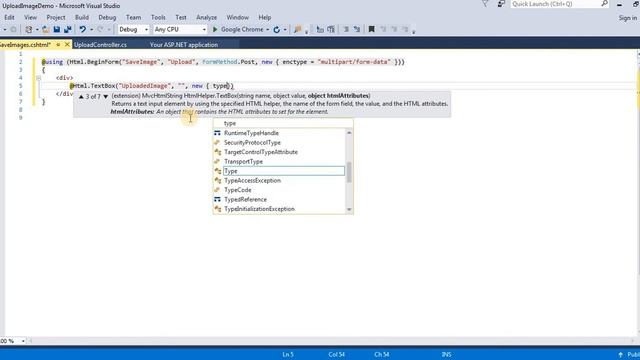
Task: Select TargetControlTypeAttribute in IntelliSense list
Action: [260, 152]
